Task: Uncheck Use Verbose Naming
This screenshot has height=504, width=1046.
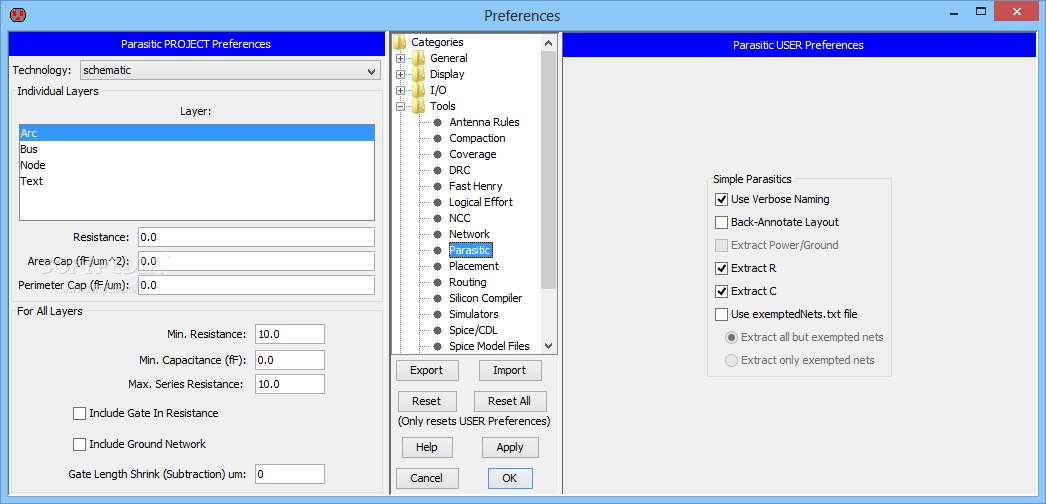Action: [x=721, y=199]
